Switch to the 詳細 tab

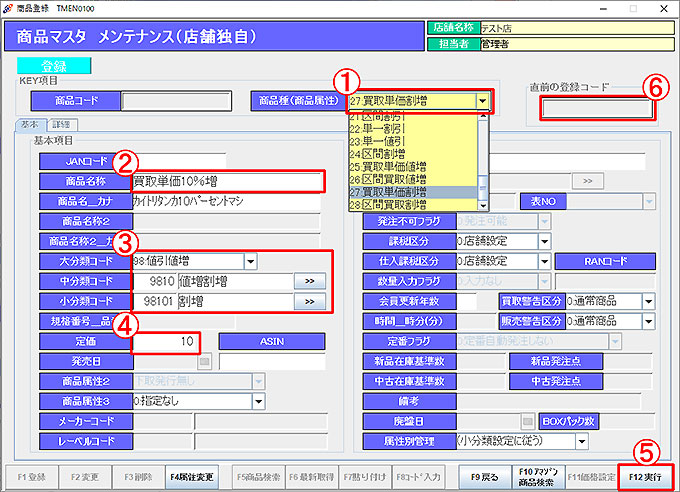61,125
